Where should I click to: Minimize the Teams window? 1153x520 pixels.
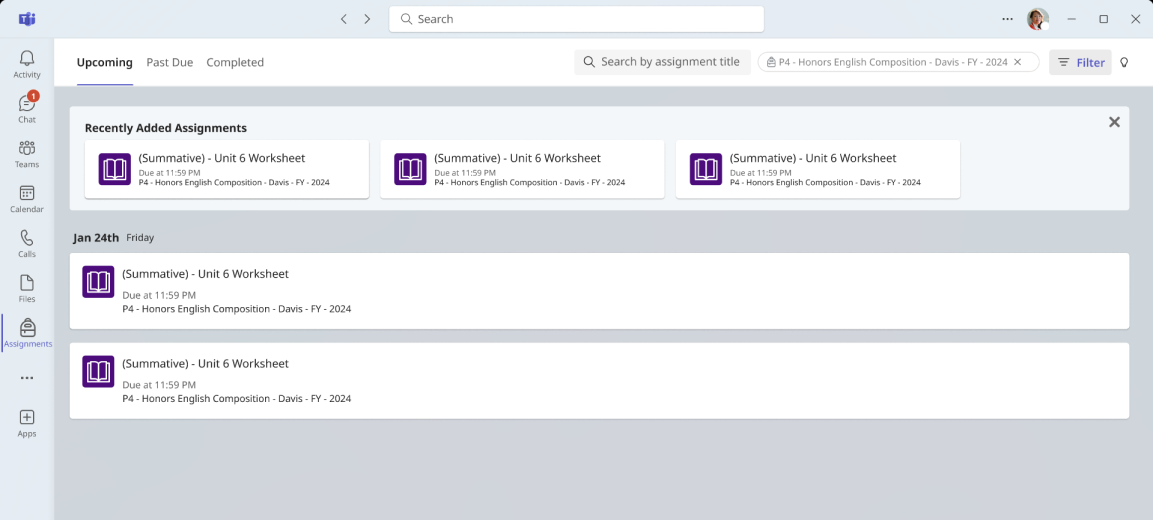click(1071, 19)
